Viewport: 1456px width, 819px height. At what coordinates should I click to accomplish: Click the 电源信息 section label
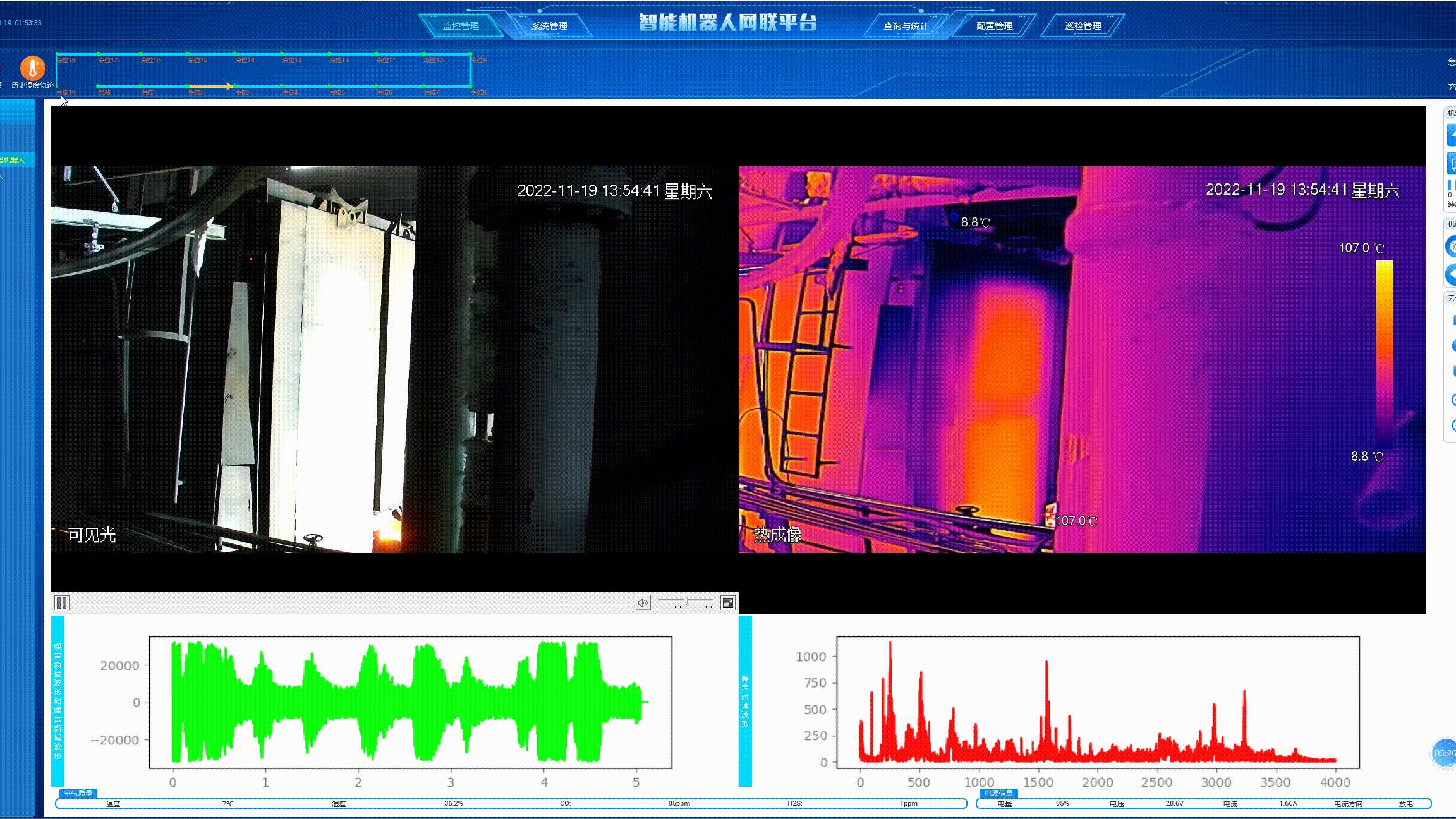pyautogui.click(x=998, y=793)
